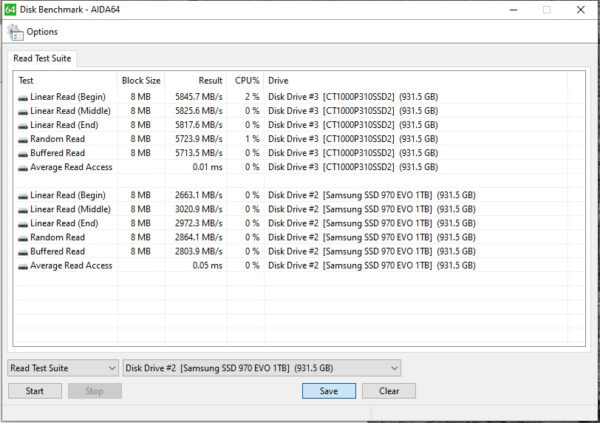Viewport: 600px width, 423px height.
Task: Select the 5825.6 MB/s result cell
Action: point(199,111)
